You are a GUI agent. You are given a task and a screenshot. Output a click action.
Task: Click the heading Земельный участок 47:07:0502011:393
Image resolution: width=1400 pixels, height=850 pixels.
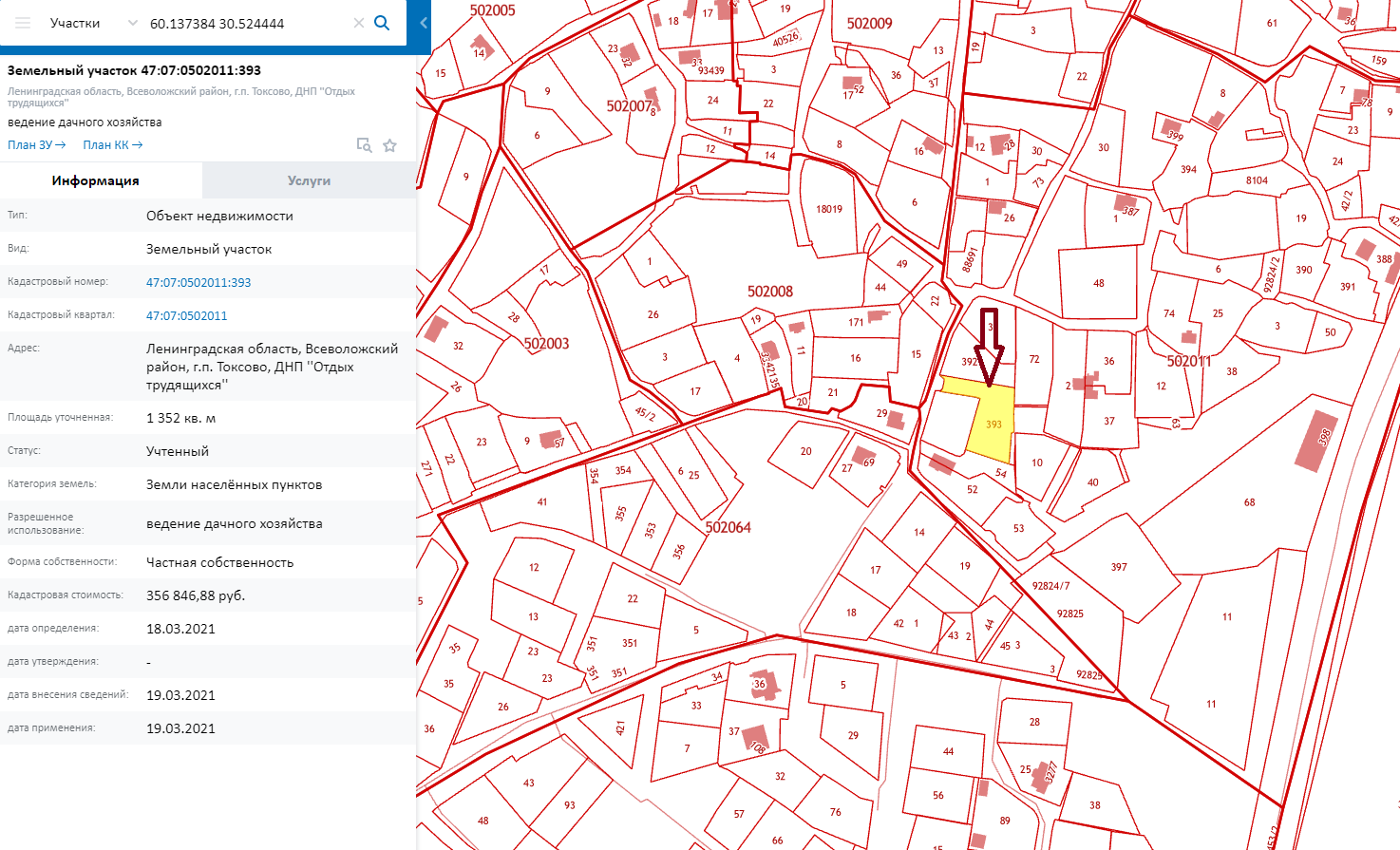(x=134, y=70)
